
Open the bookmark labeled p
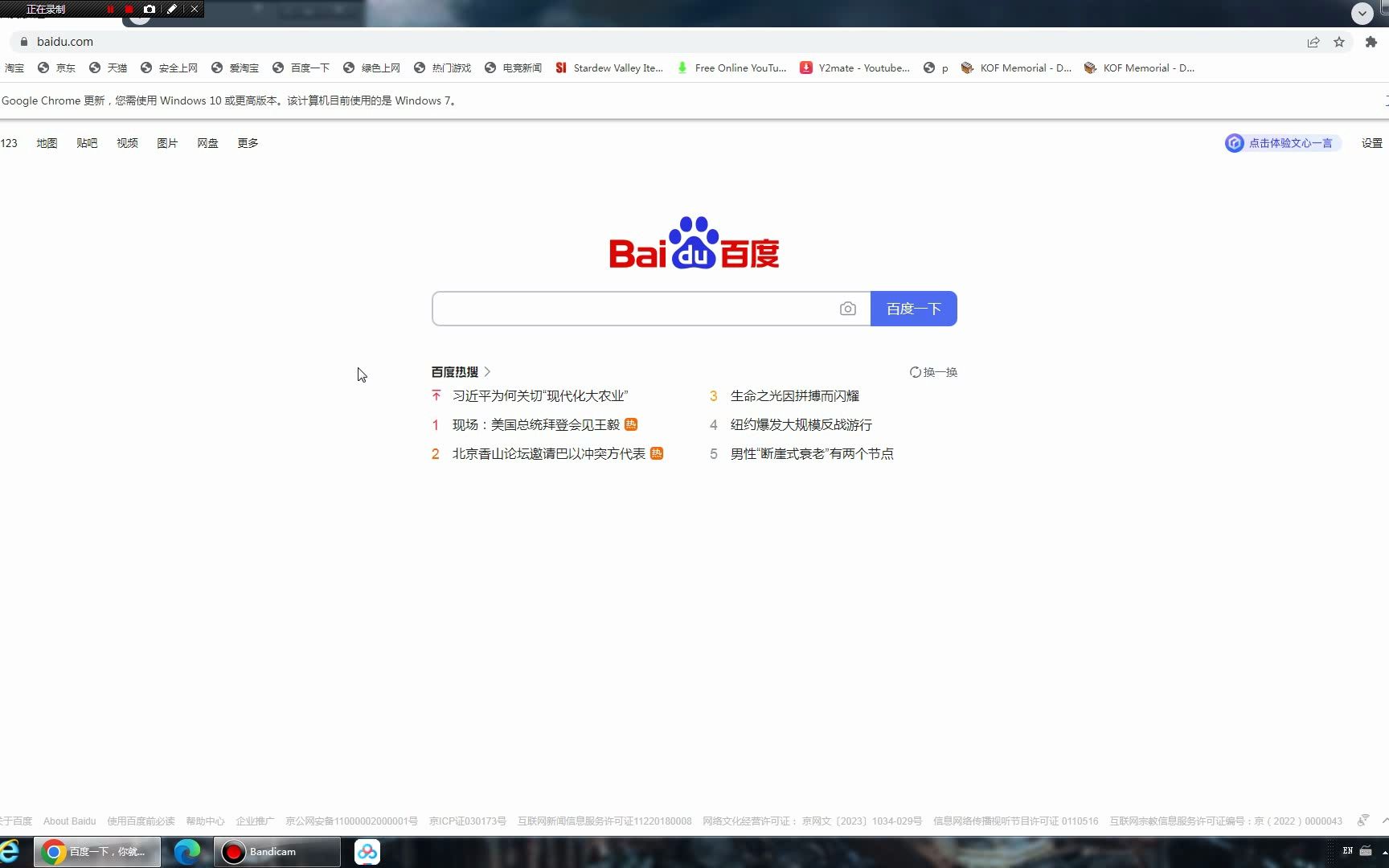(x=936, y=68)
